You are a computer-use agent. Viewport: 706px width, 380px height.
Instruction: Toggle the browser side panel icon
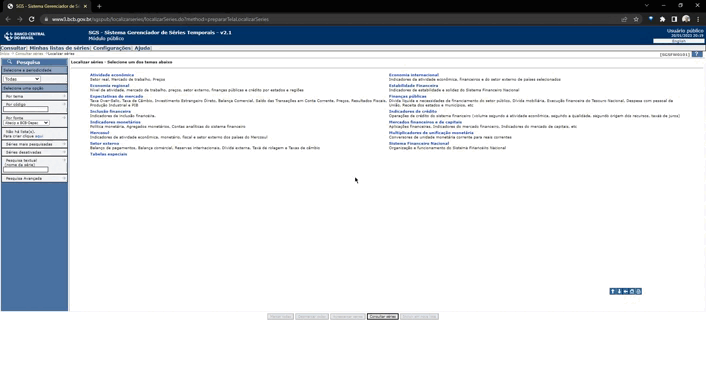(x=674, y=19)
